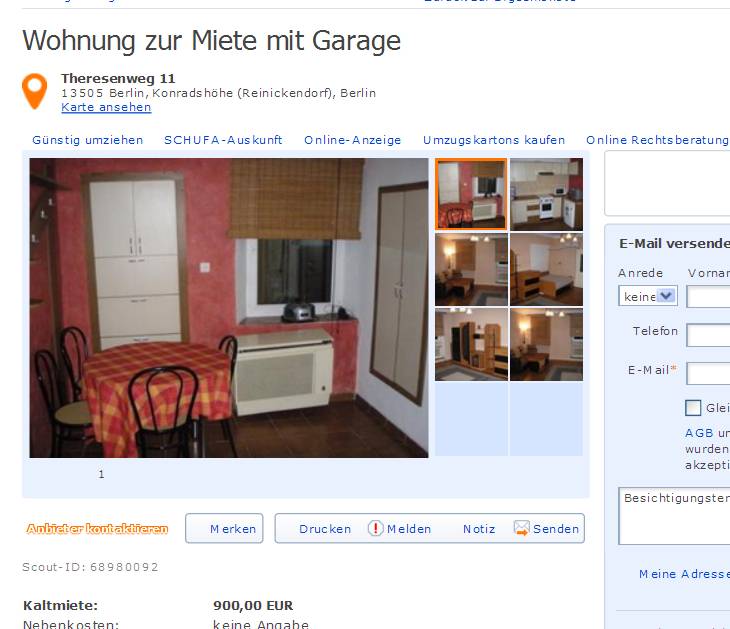The height and width of the screenshot is (629, 730).
Task: Select the kitchen photo thumbnail
Action: click(546, 194)
